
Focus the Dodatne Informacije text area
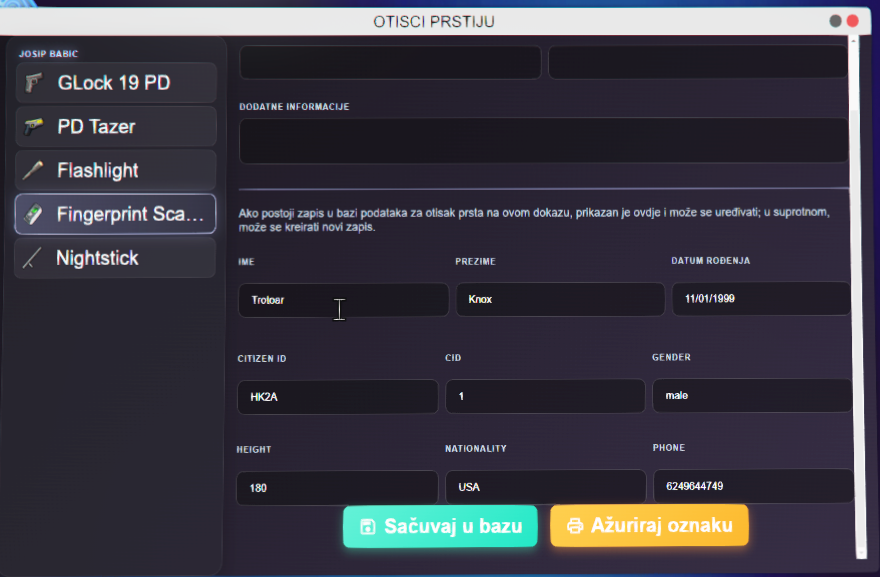click(543, 140)
